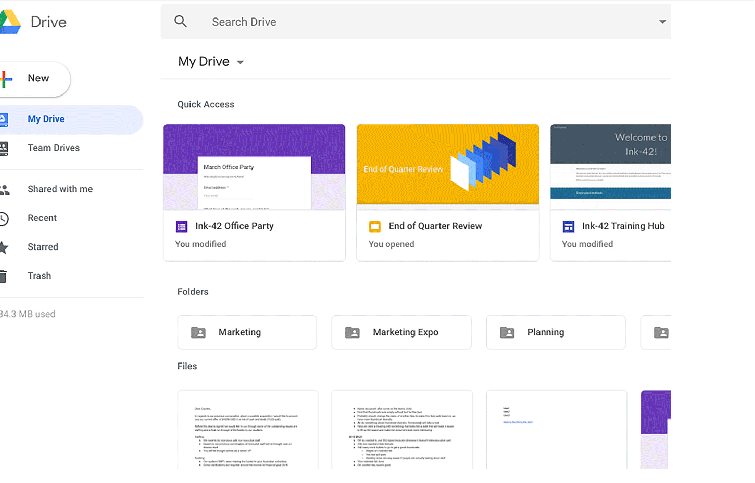
Task: Expand the search options dropdown arrow
Action: (662, 21)
